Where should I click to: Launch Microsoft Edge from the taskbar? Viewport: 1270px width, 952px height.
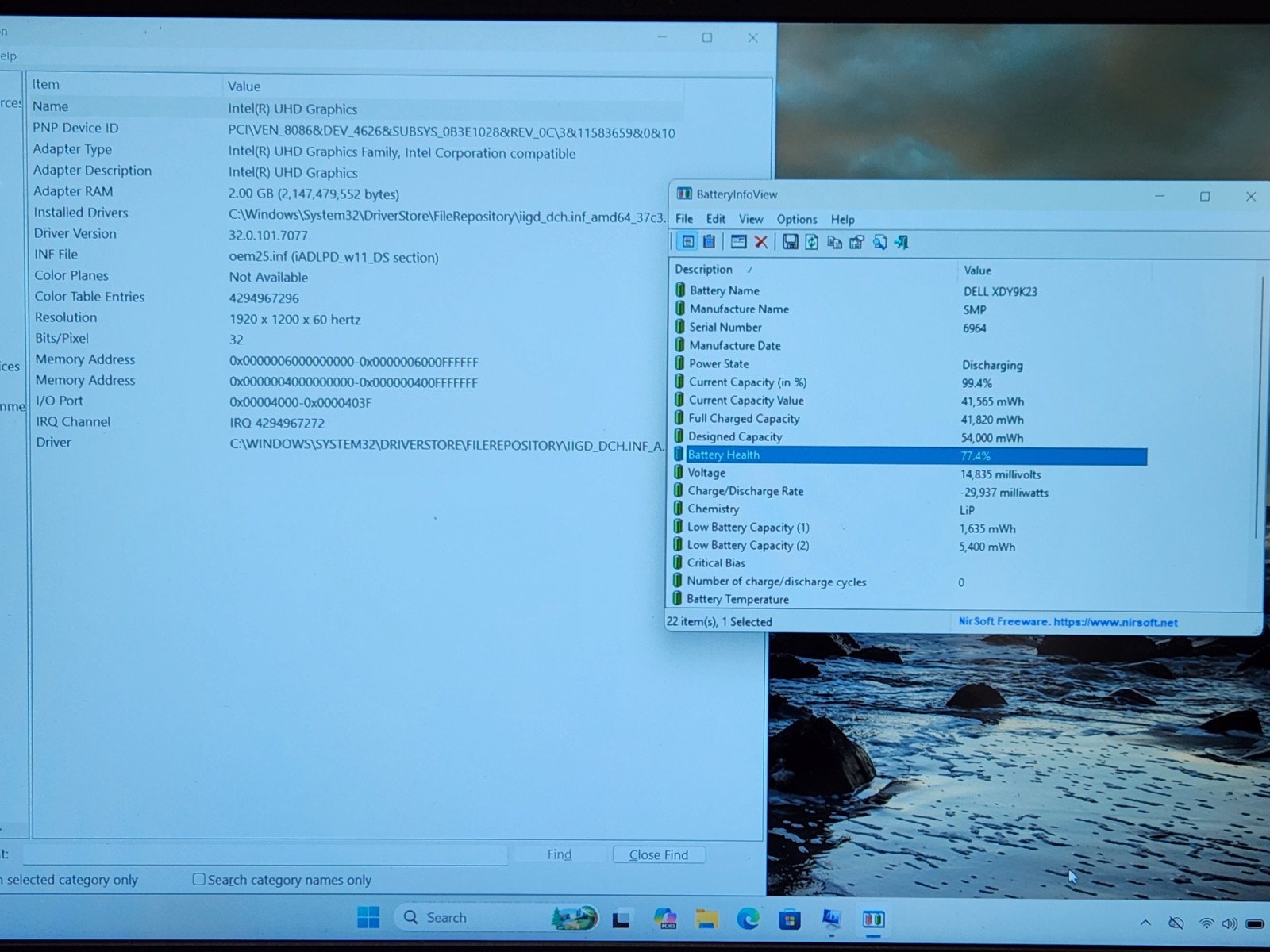748,919
